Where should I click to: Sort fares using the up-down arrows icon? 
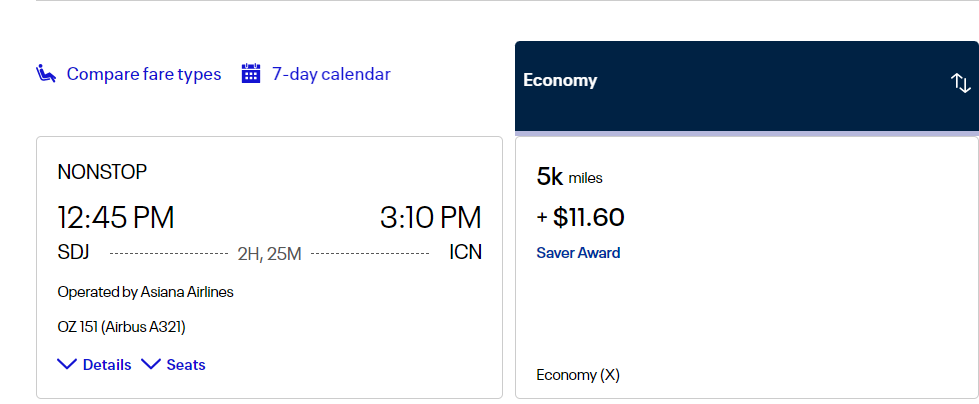[960, 82]
